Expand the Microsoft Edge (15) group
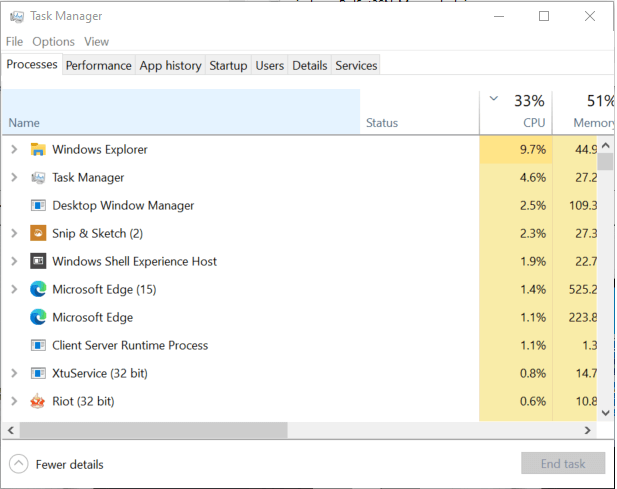 tap(14, 289)
